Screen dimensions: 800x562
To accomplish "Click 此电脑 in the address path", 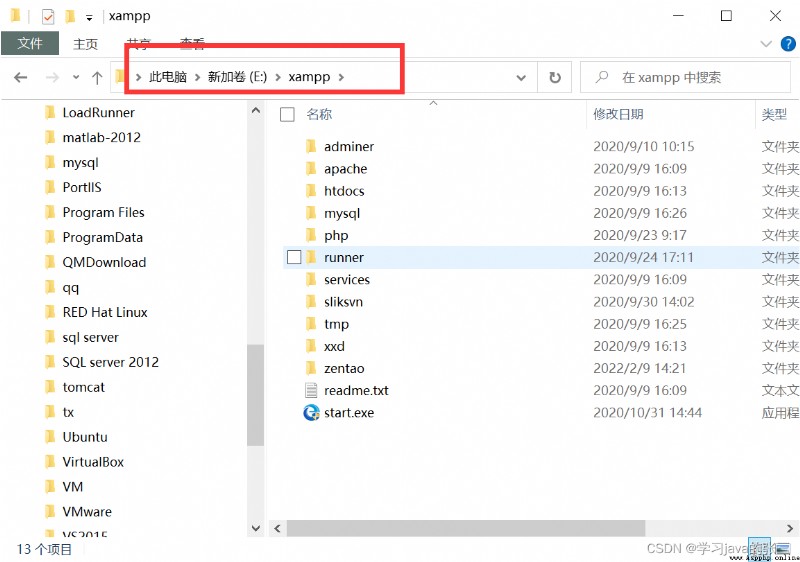I will click(x=168, y=77).
